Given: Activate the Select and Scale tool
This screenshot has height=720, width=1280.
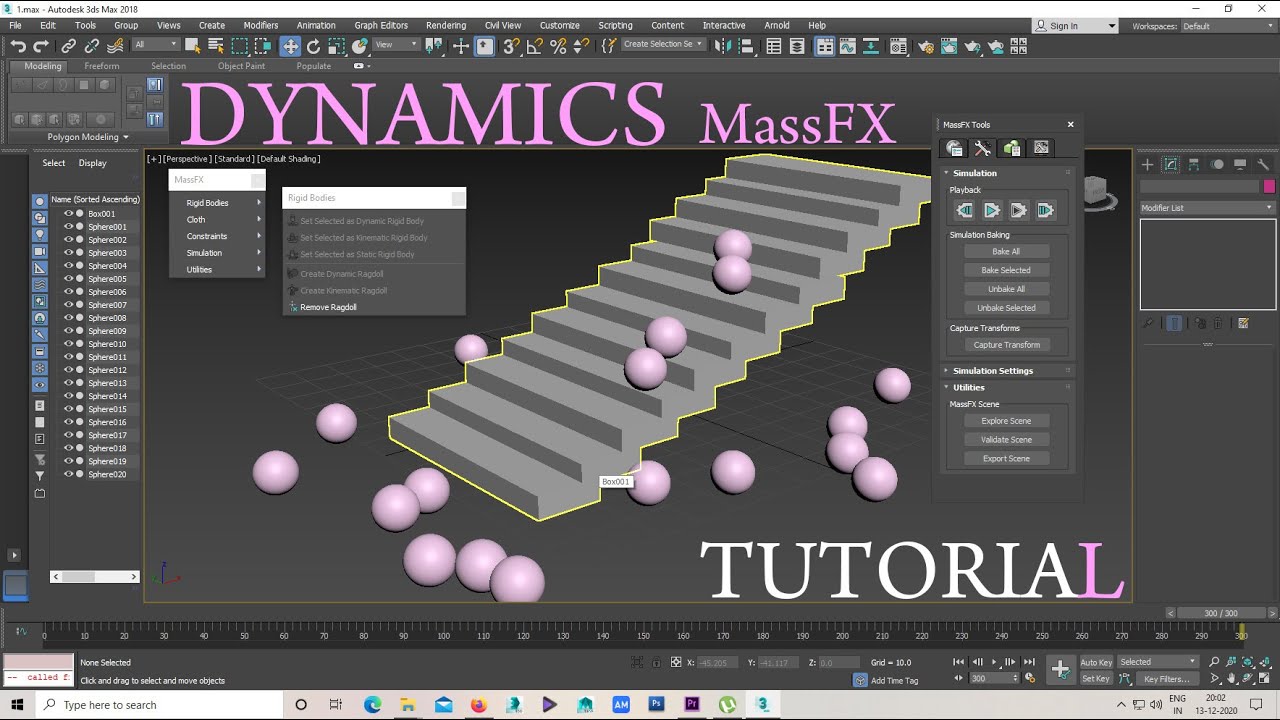Looking at the screenshot, I should (337, 46).
